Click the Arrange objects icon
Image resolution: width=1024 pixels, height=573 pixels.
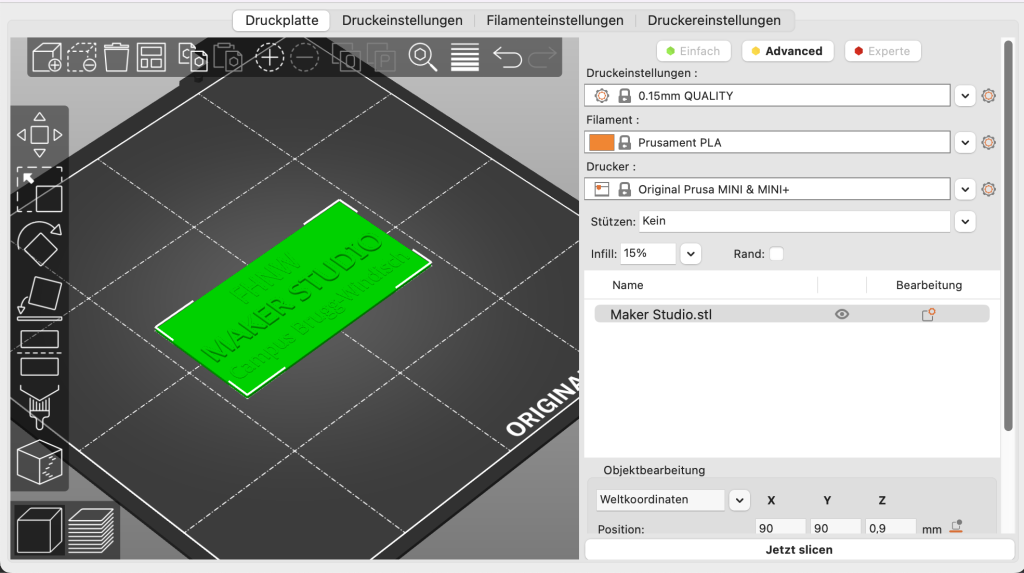151,57
